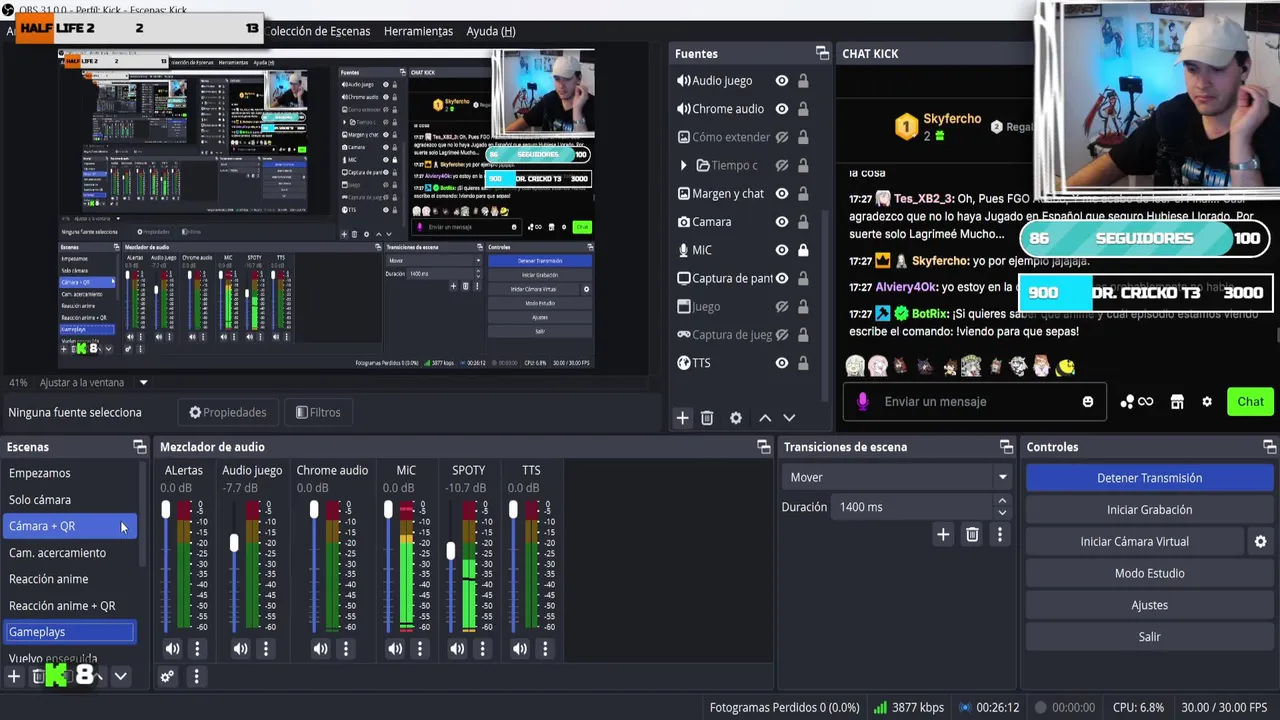Screen dimensions: 1280x720
Task: Open source properties gear in Fuentes
Action: 736,418
